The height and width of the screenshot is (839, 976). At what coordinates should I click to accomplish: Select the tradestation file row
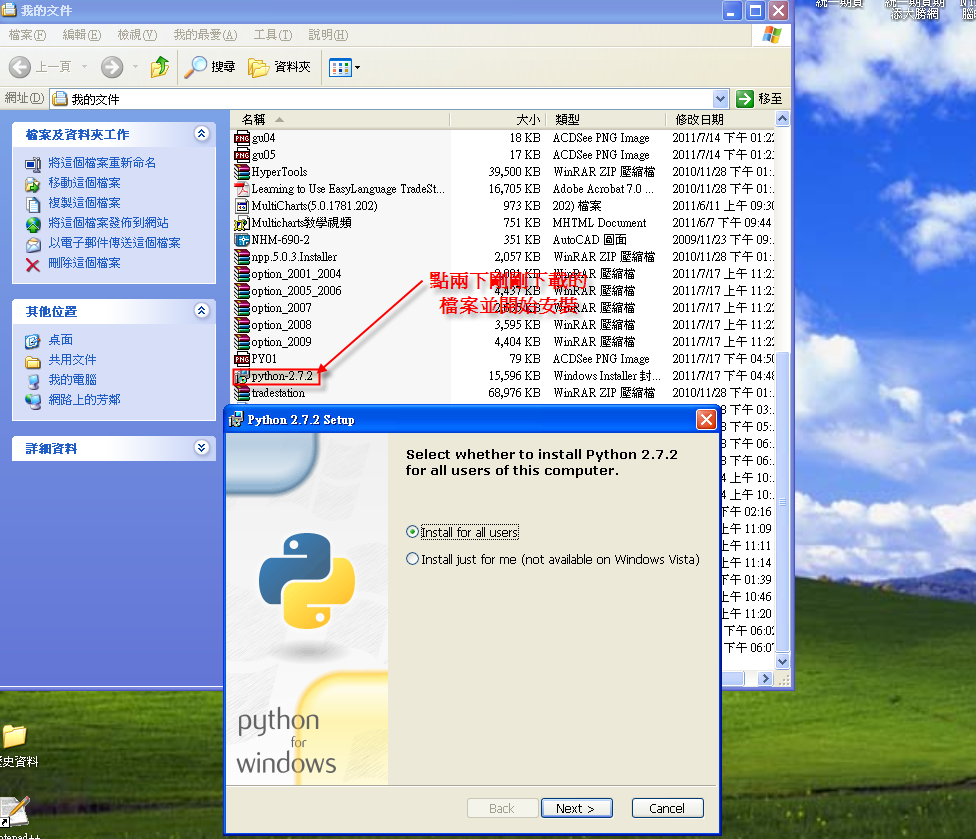click(503, 393)
